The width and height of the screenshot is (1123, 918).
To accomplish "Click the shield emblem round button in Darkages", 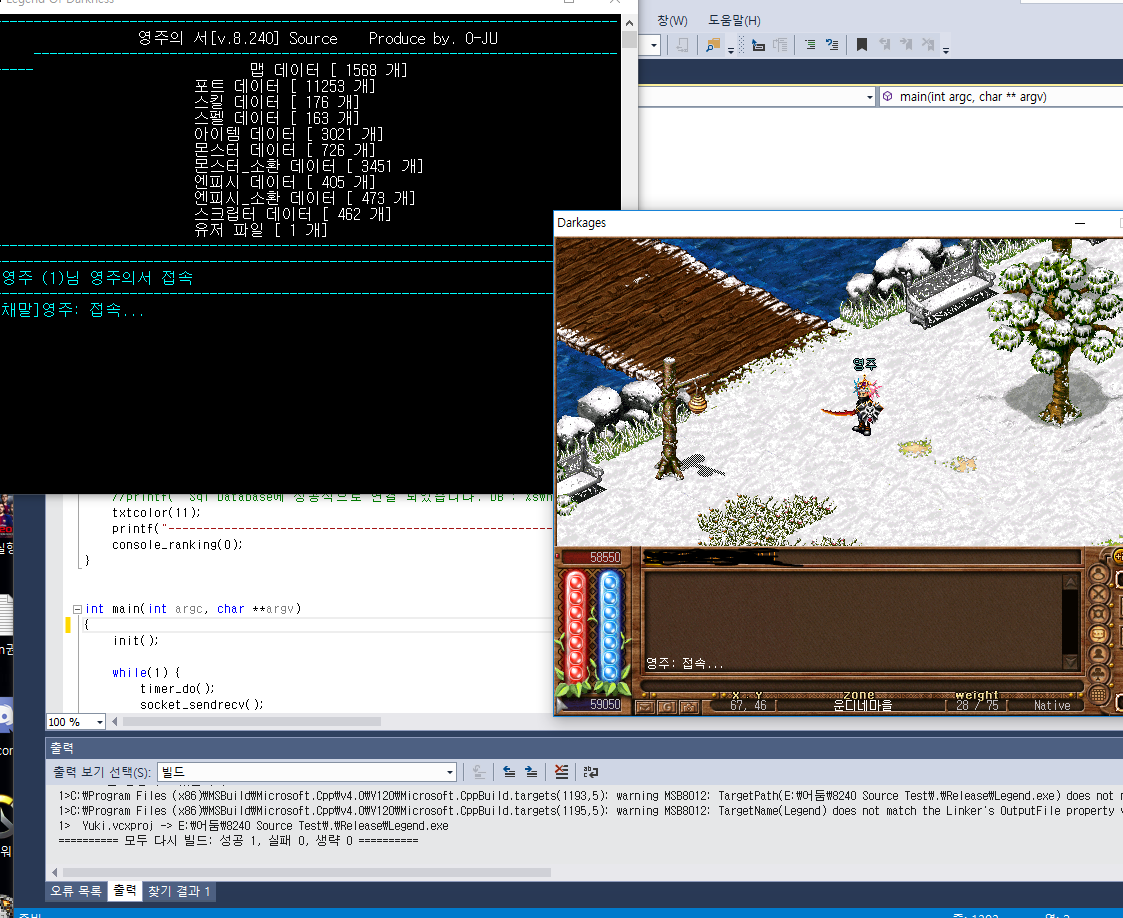I will (1099, 614).
